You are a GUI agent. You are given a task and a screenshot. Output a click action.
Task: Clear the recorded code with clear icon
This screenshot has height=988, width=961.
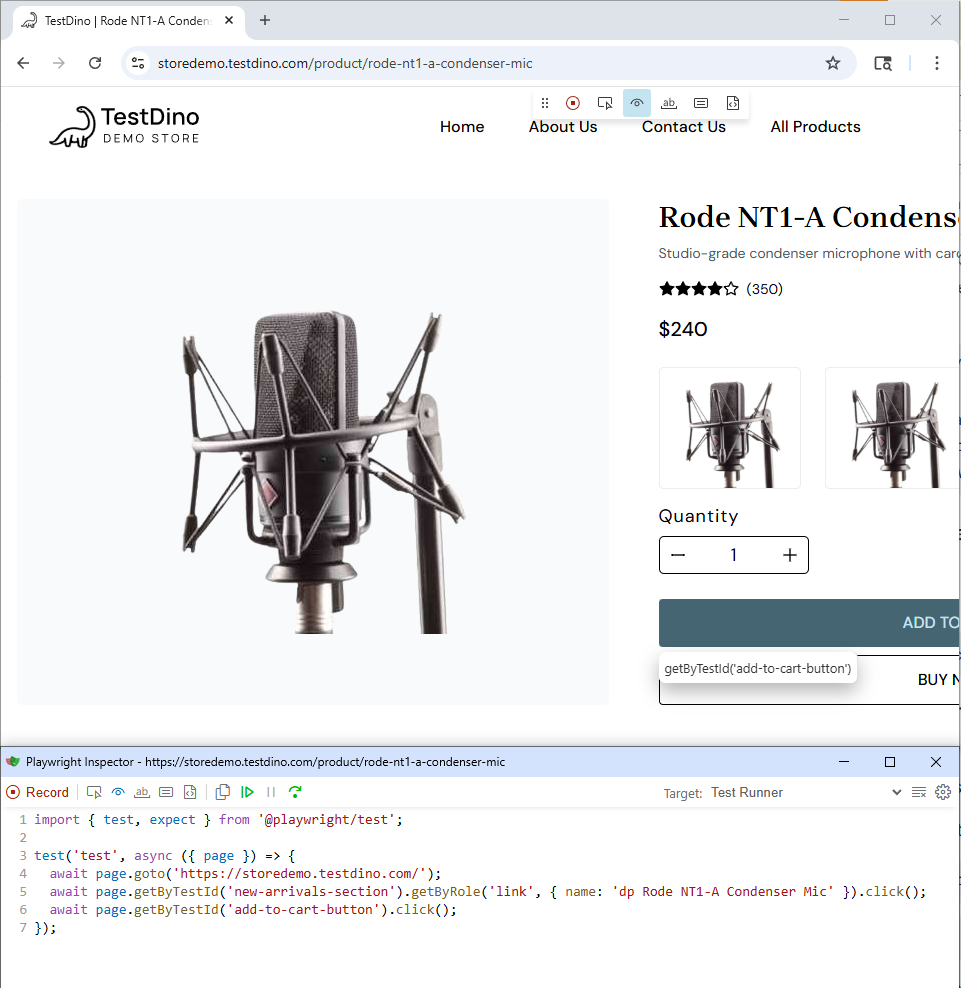[x=918, y=792]
